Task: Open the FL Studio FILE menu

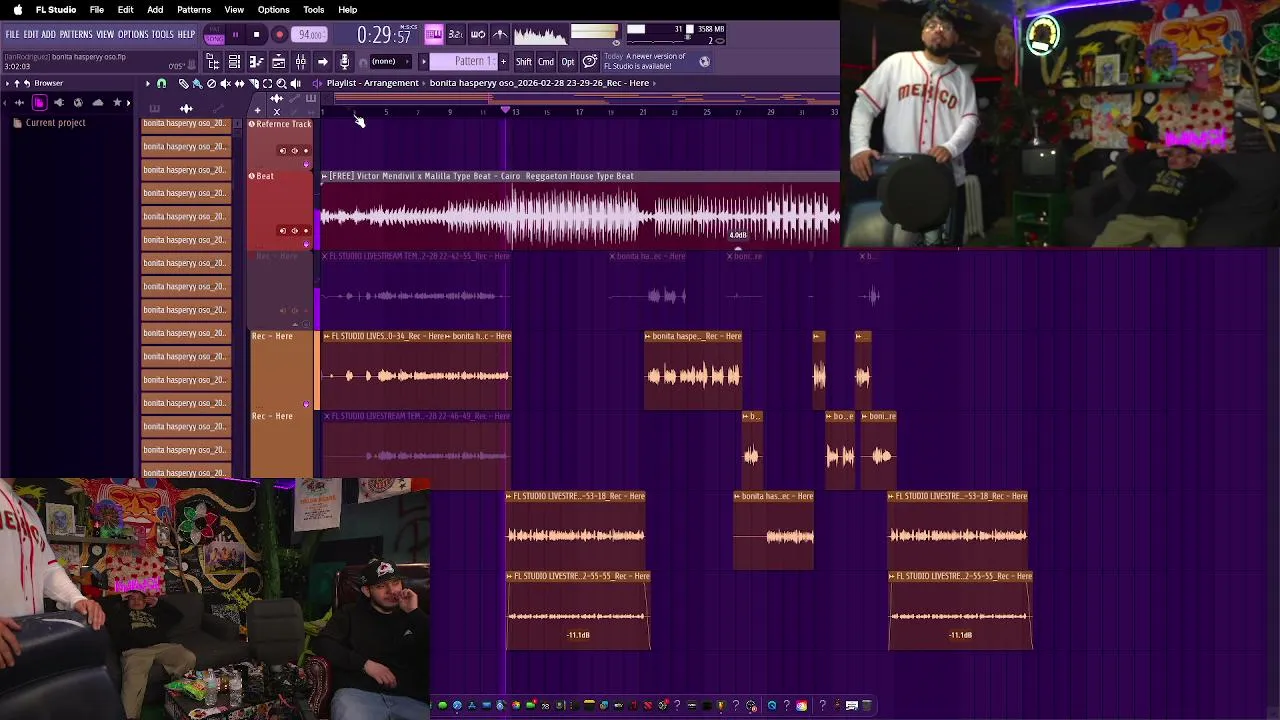Action: [12, 35]
